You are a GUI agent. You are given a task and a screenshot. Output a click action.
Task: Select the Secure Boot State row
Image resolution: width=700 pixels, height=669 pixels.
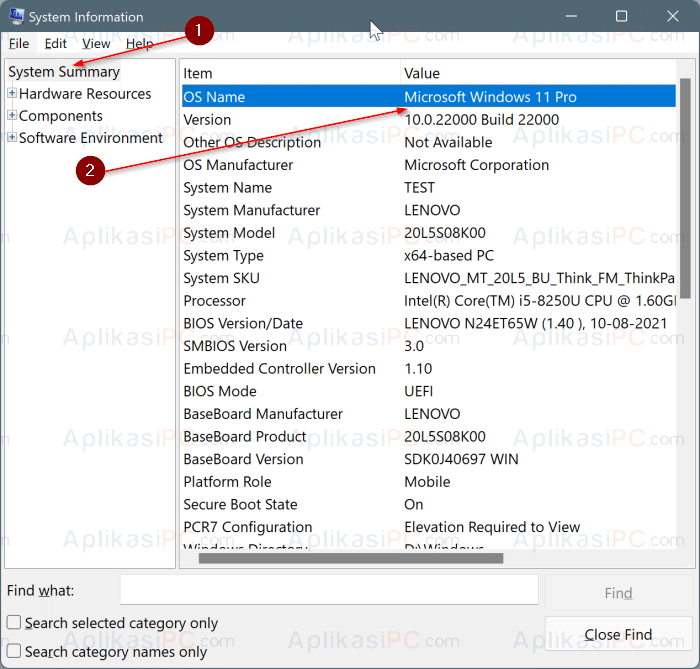pos(429,504)
